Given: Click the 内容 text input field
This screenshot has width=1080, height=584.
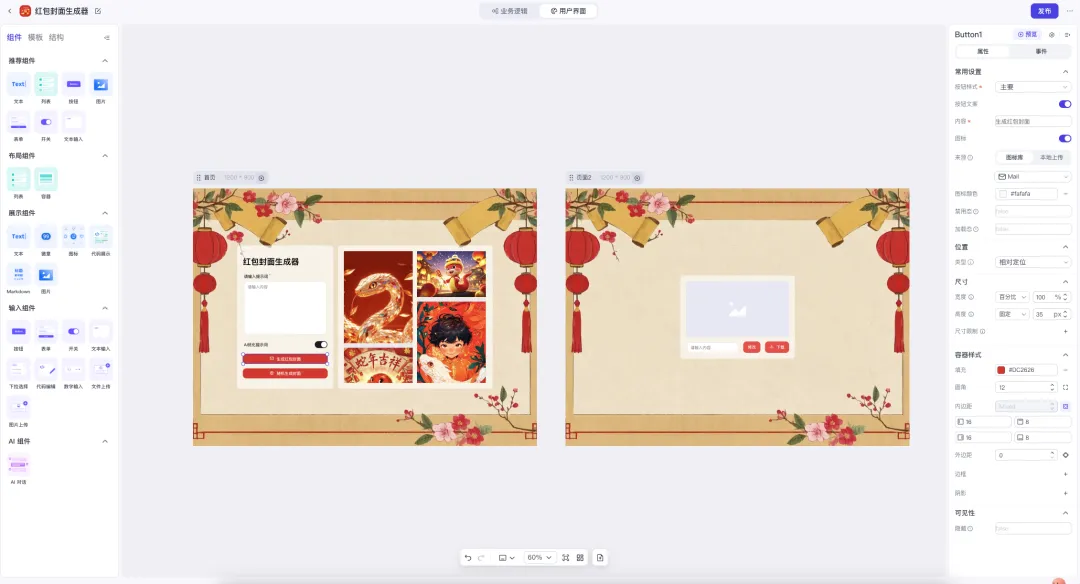Looking at the screenshot, I should click(x=1033, y=121).
